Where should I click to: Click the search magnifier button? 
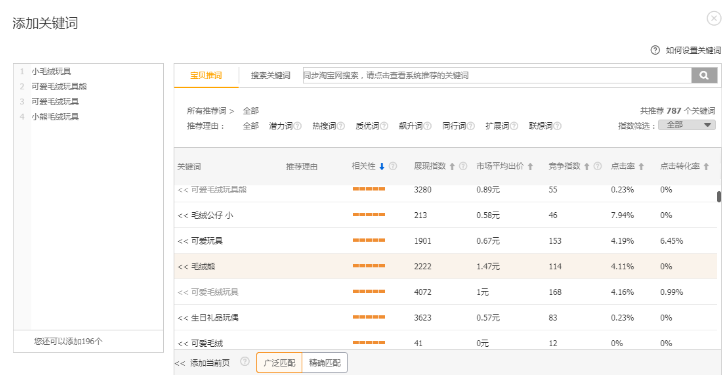[704, 76]
